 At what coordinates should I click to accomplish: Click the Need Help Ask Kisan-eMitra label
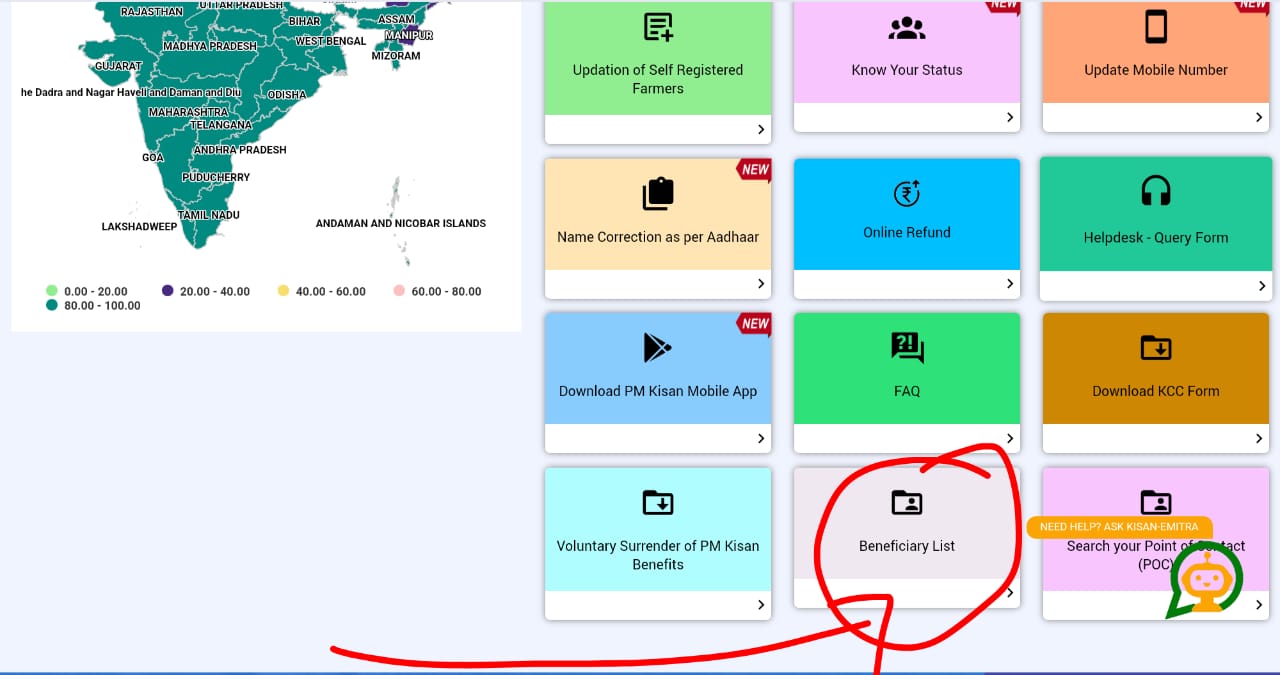click(x=1118, y=527)
